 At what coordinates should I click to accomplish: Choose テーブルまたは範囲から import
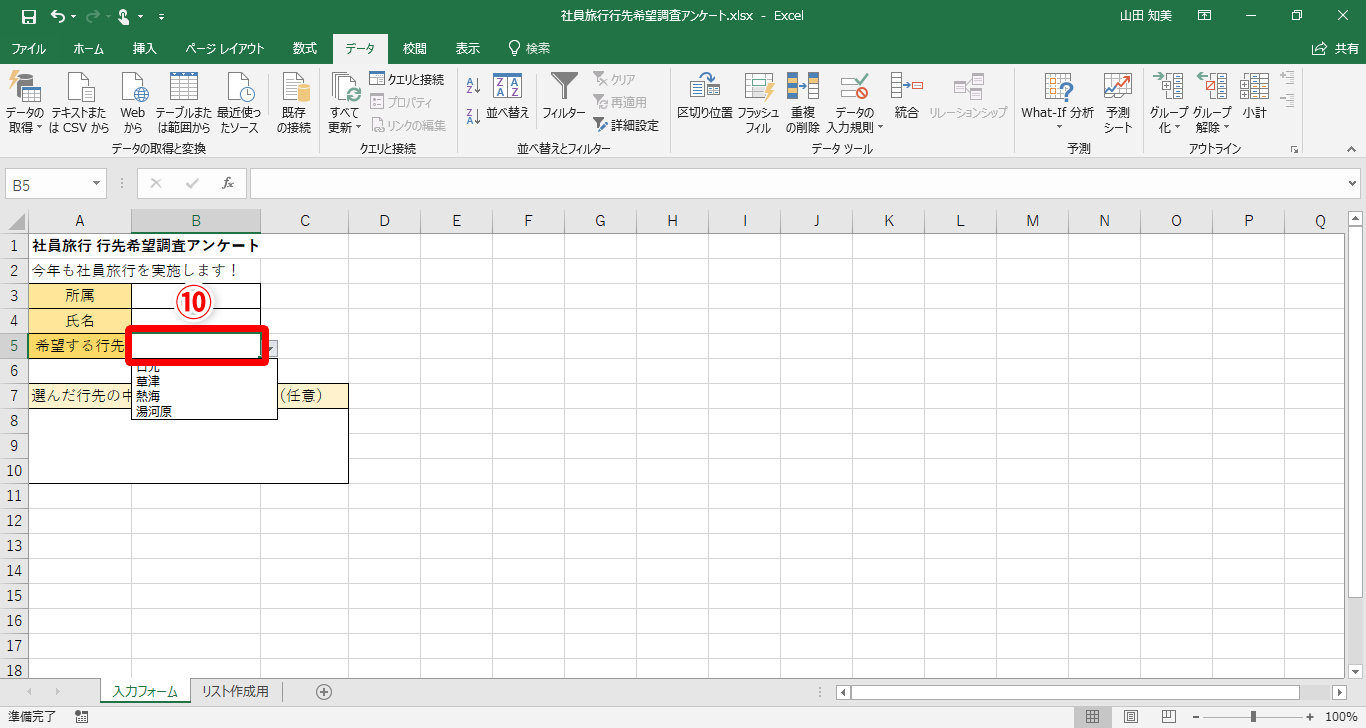(x=183, y=103)
